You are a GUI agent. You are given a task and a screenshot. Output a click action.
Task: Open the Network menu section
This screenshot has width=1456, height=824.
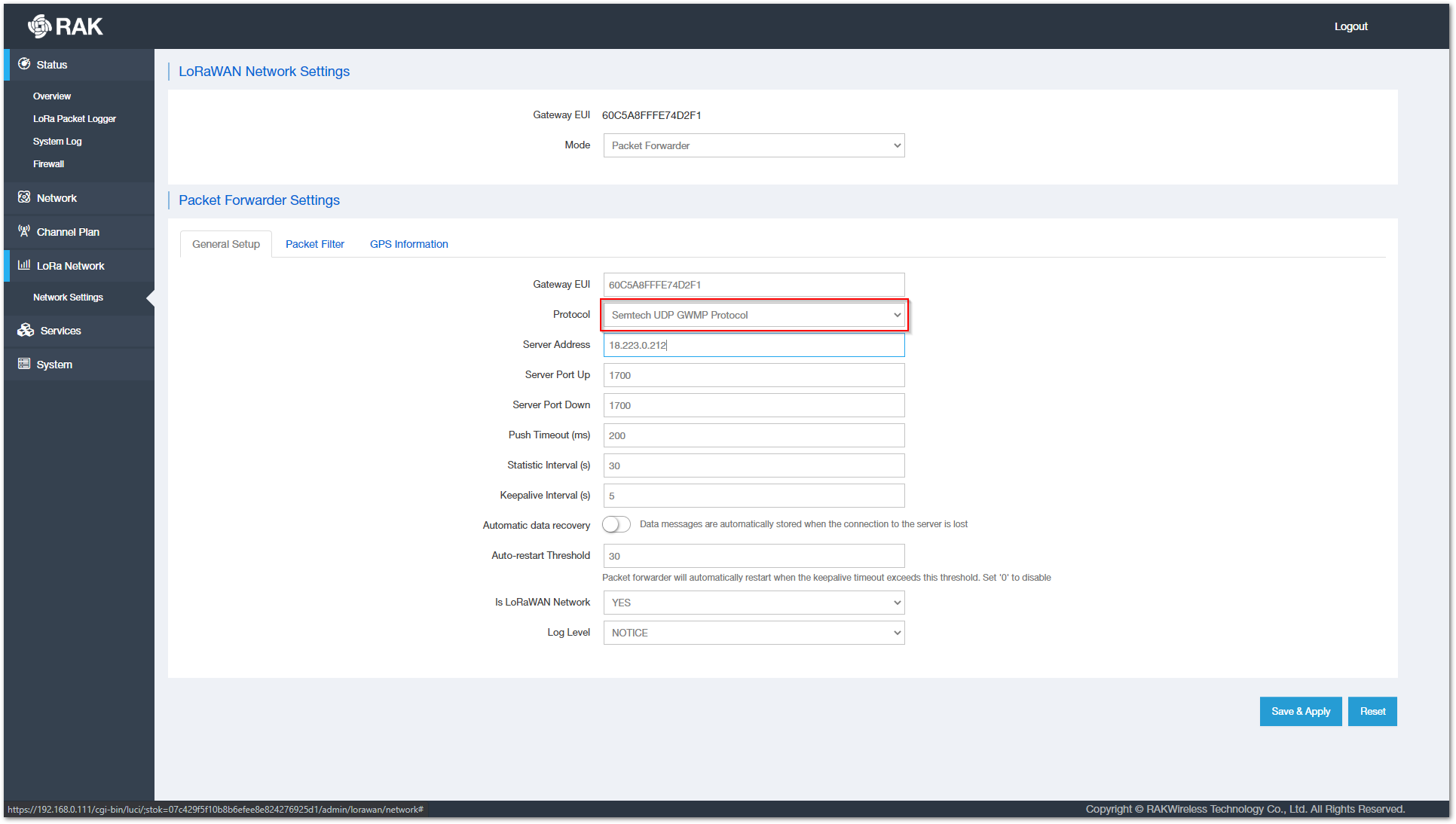tap(79, 198)
